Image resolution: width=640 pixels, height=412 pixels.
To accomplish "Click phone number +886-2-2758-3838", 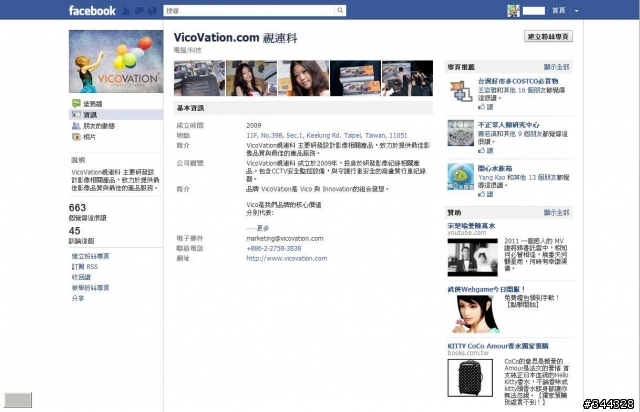I will (x=274, y=248).
